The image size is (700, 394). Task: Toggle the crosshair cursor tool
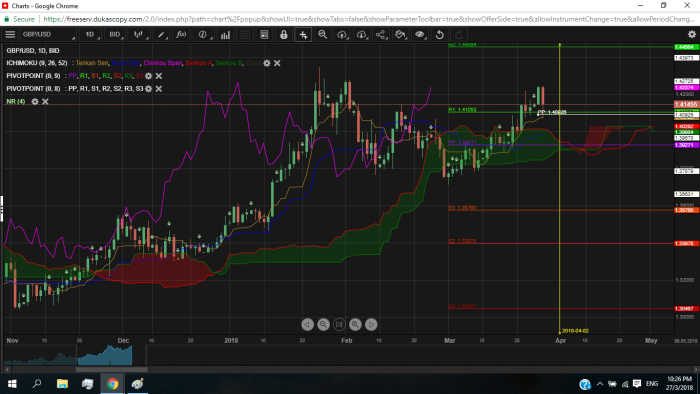[x=303, y=34]
